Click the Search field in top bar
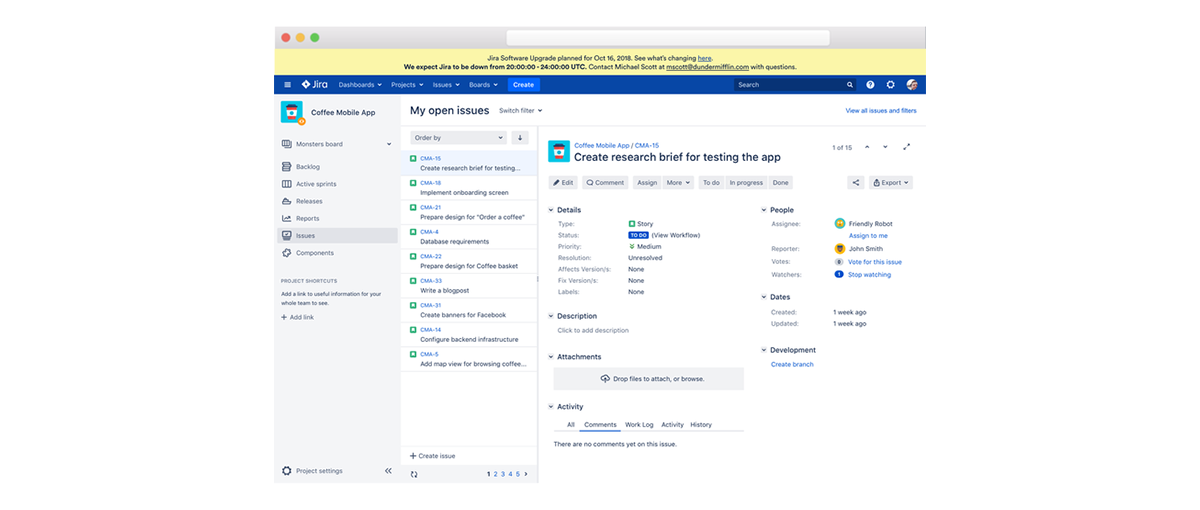 click(796, 85)
